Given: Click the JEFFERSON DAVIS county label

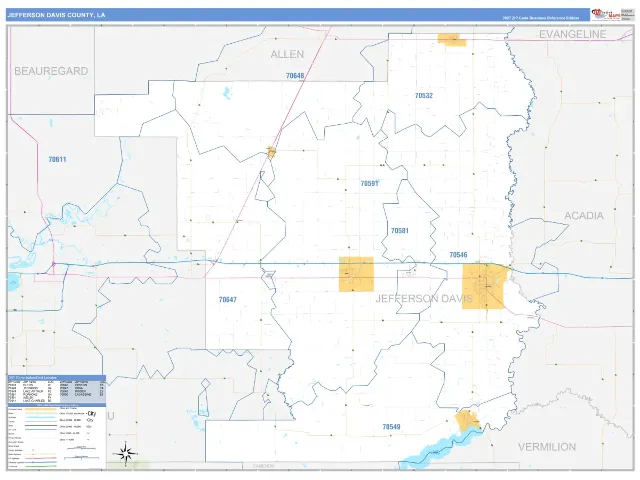Looking at the screenshot, I should point(424,298).
